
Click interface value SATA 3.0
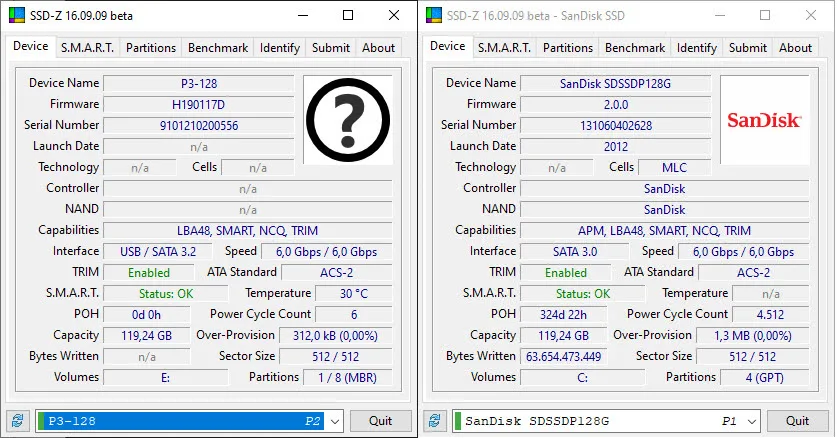click(574, 251)
